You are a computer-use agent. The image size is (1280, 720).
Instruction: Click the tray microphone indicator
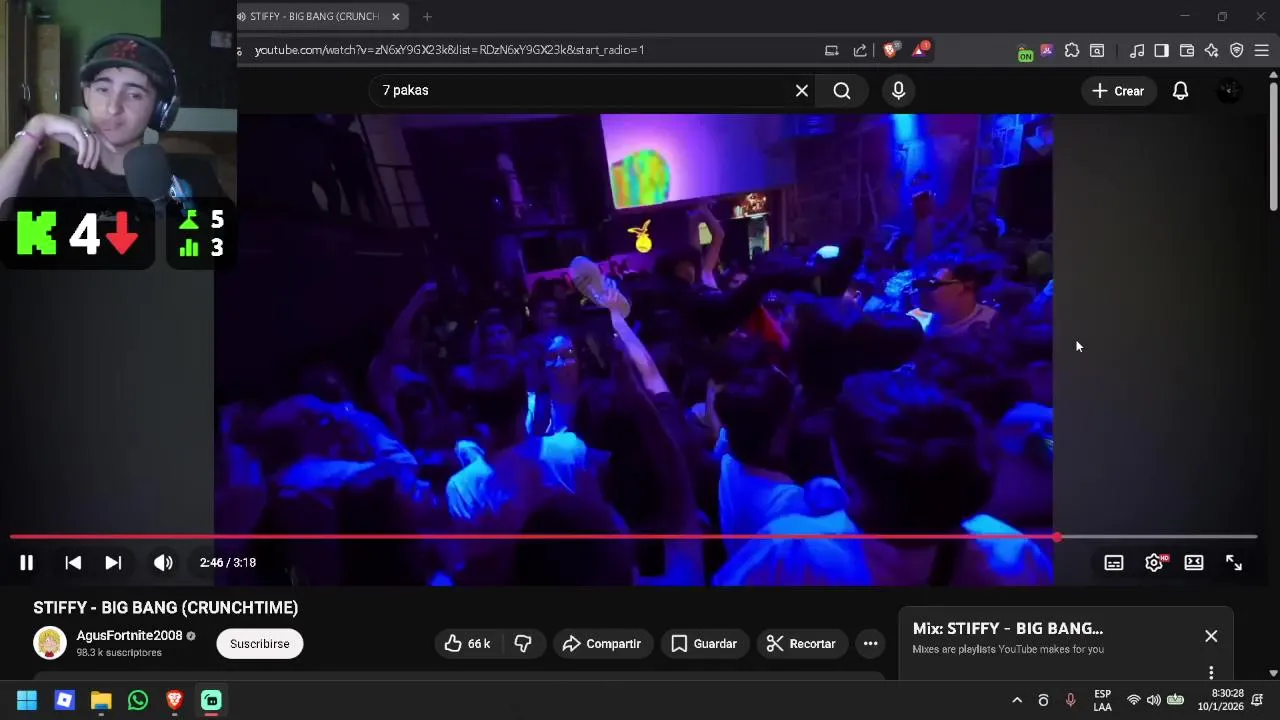(1070, 700)
